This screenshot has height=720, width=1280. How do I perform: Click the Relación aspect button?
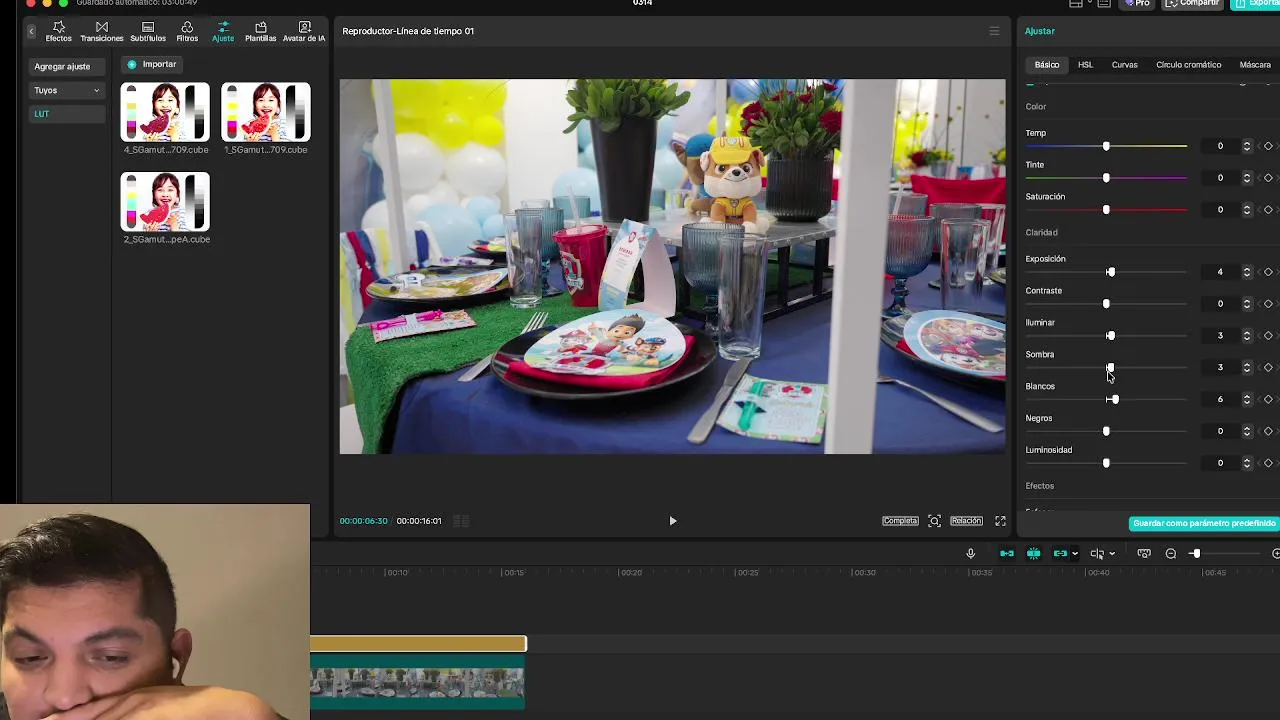[x=966, y=521]
